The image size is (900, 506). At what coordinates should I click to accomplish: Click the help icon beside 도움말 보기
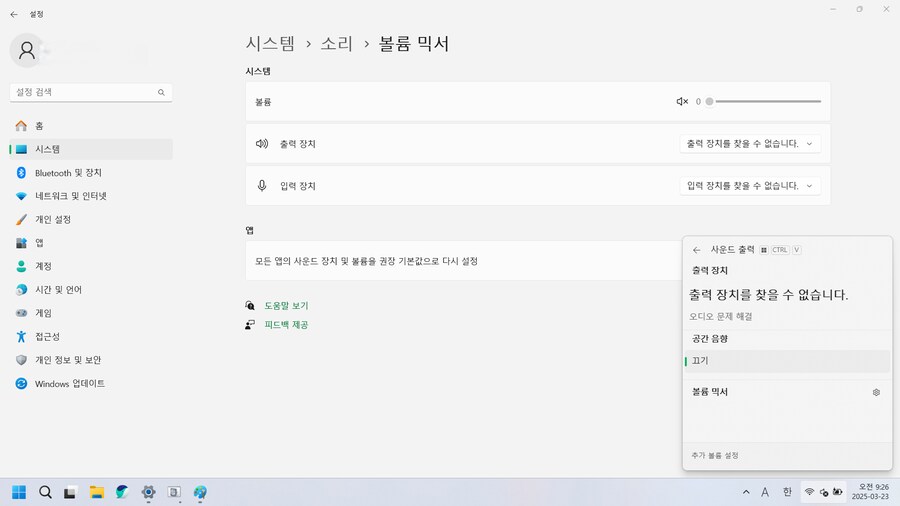point(250,306)
